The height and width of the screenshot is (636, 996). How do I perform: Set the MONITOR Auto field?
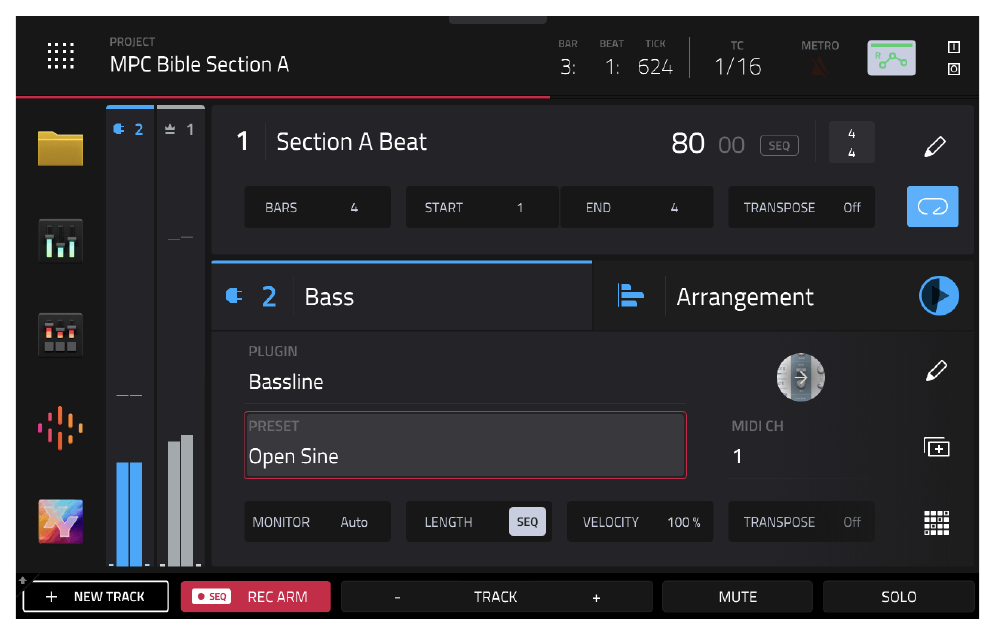(x=317, y=522)
